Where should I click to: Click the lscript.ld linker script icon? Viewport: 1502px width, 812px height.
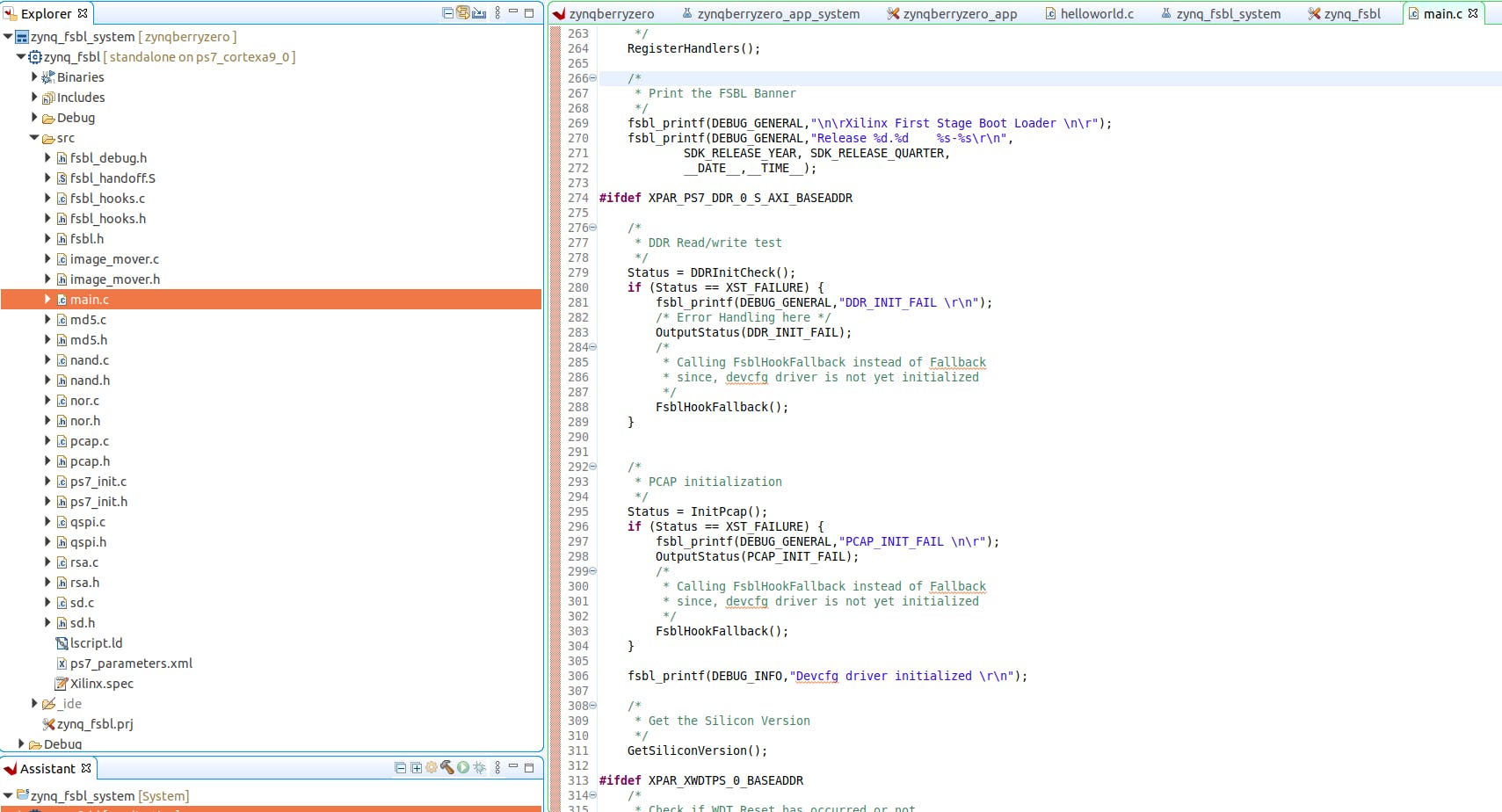(x=62, y=643)
